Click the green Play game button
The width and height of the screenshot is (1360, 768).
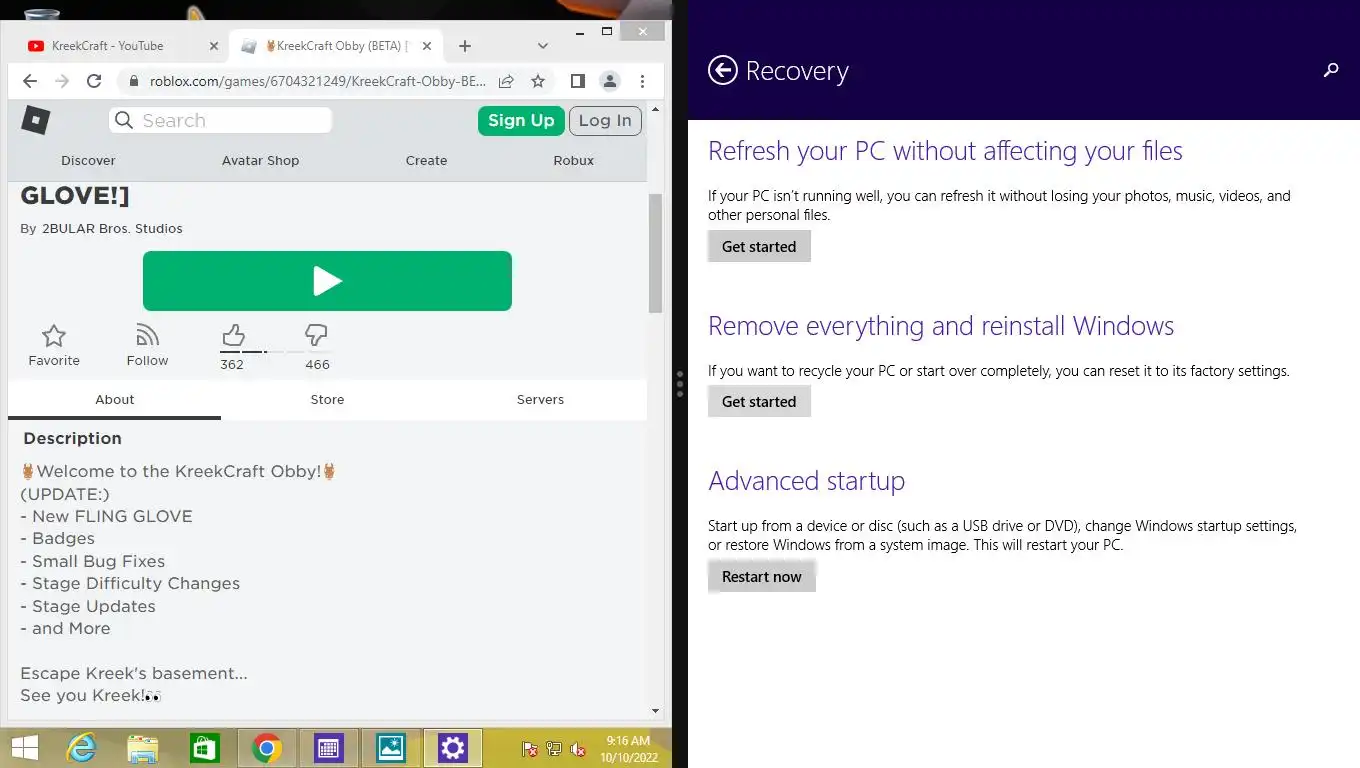(x=327, y=281)
